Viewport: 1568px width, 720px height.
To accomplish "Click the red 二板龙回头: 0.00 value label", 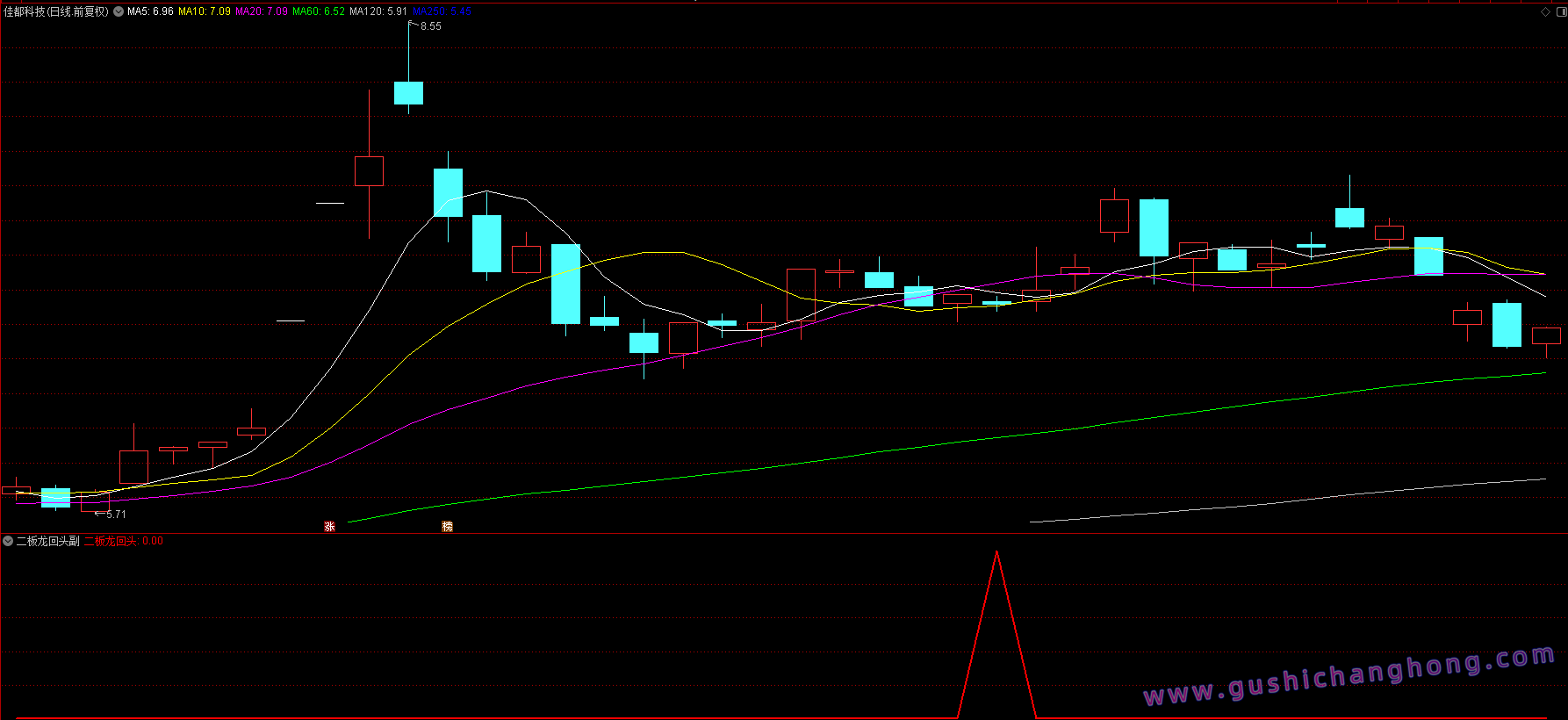I will point(123,541).
